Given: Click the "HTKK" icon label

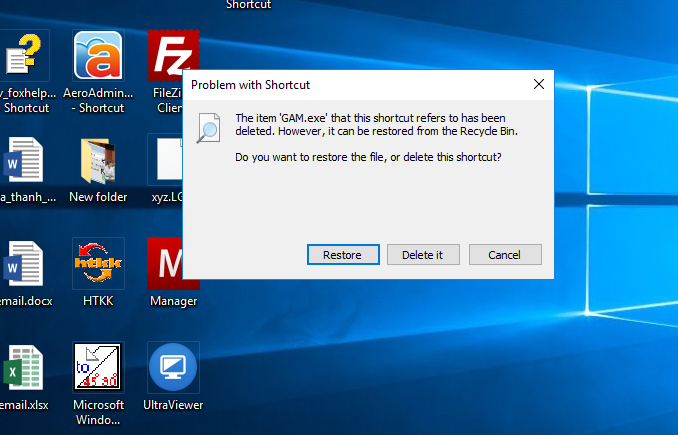Looking at the screenshot, I should (x=98, y=301).
